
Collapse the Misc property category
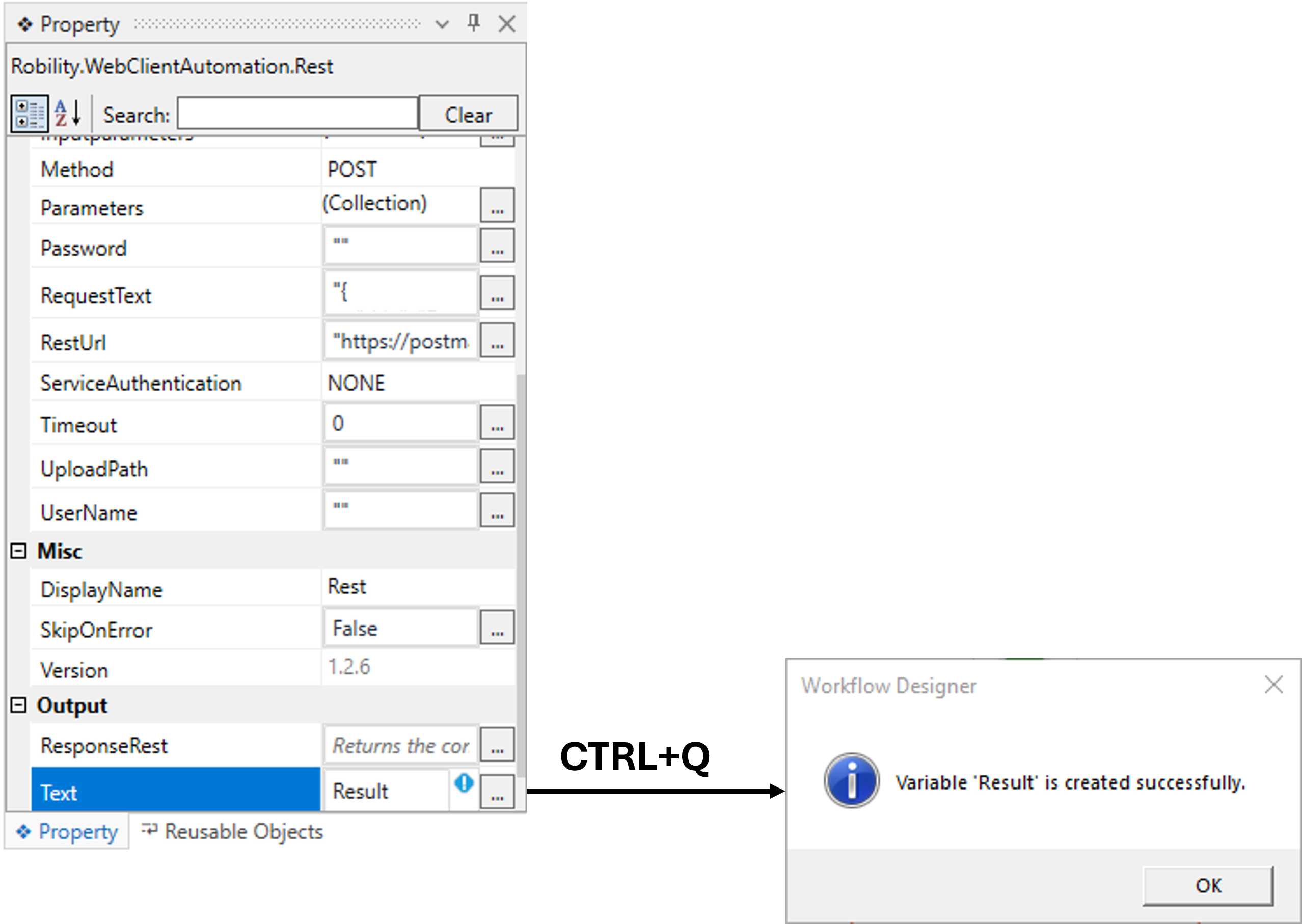[19, 551]
